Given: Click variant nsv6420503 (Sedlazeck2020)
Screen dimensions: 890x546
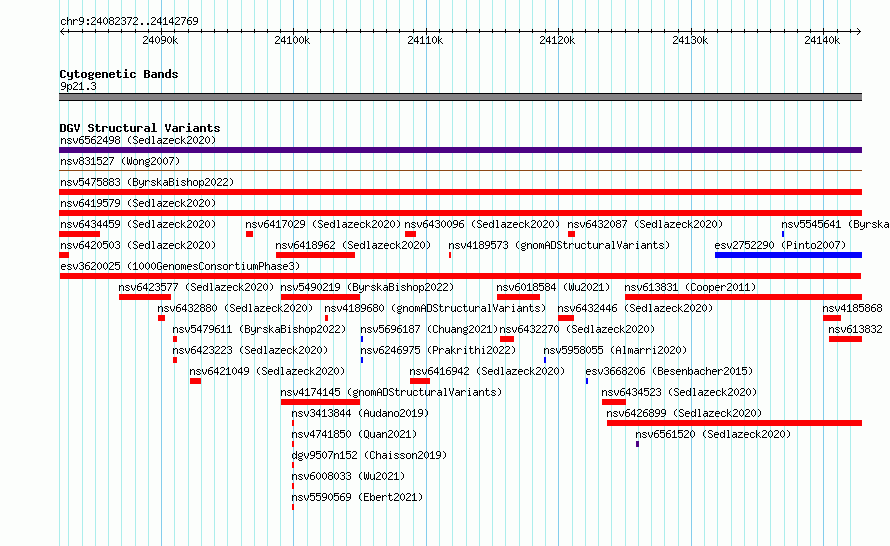Looking at the screenshot, I should click(138, 245).
